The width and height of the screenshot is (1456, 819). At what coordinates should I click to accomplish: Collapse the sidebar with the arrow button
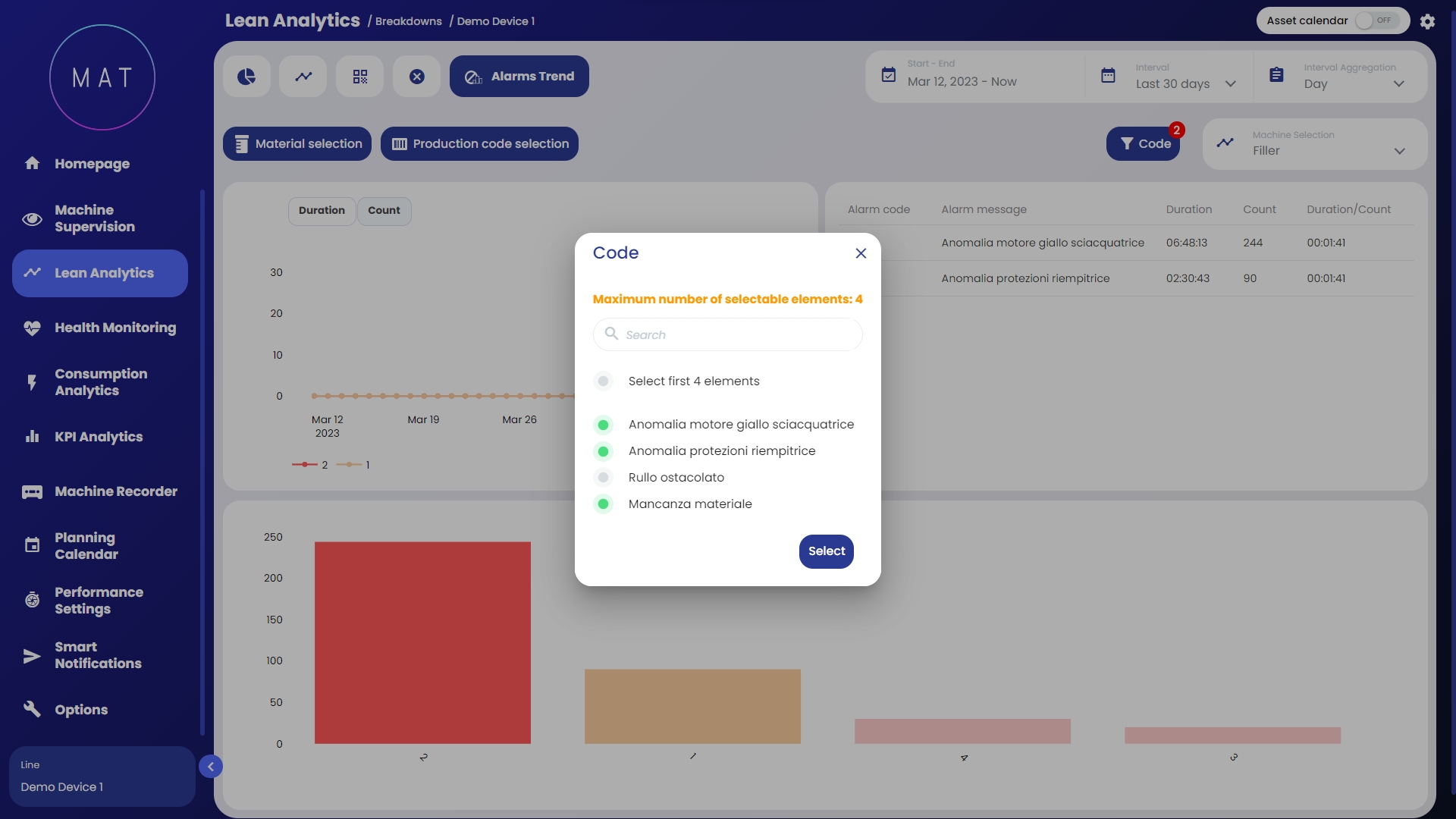coord(211,767)
